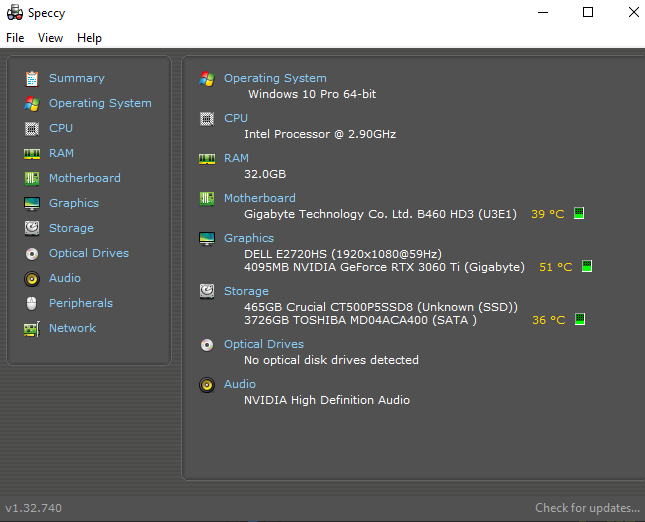Click Gigabyte Technology B460 HD3 motherboard text
645x522 pixels.
380,214
